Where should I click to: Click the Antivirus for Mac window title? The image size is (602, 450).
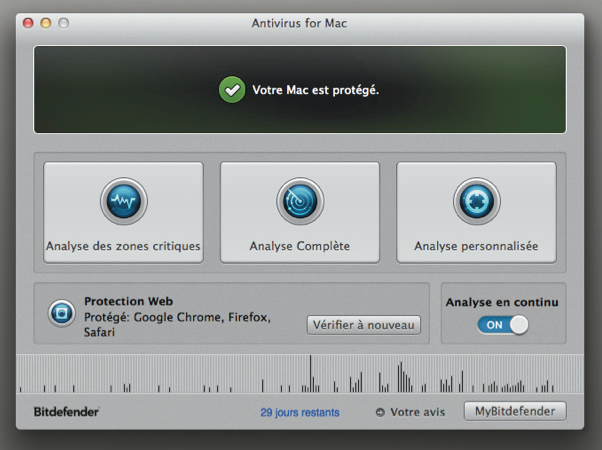coord(299,23)
